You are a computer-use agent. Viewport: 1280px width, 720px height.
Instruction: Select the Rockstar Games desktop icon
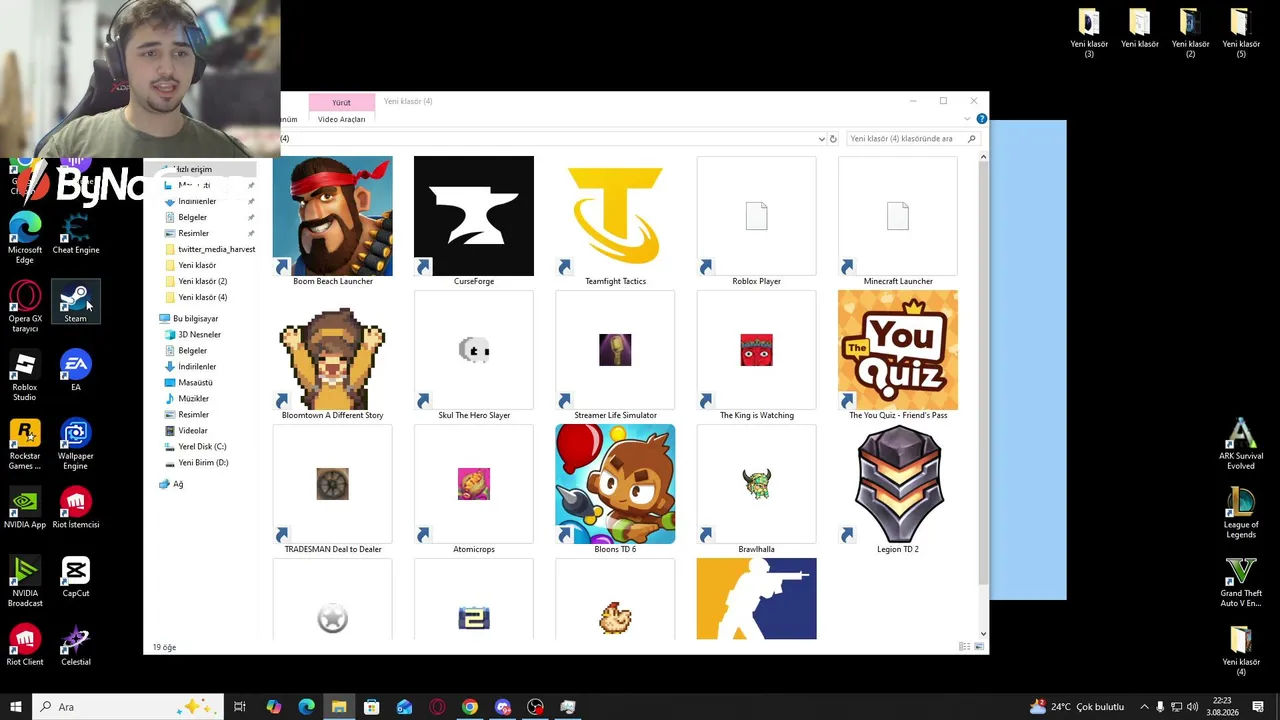(x=25, y=445)
